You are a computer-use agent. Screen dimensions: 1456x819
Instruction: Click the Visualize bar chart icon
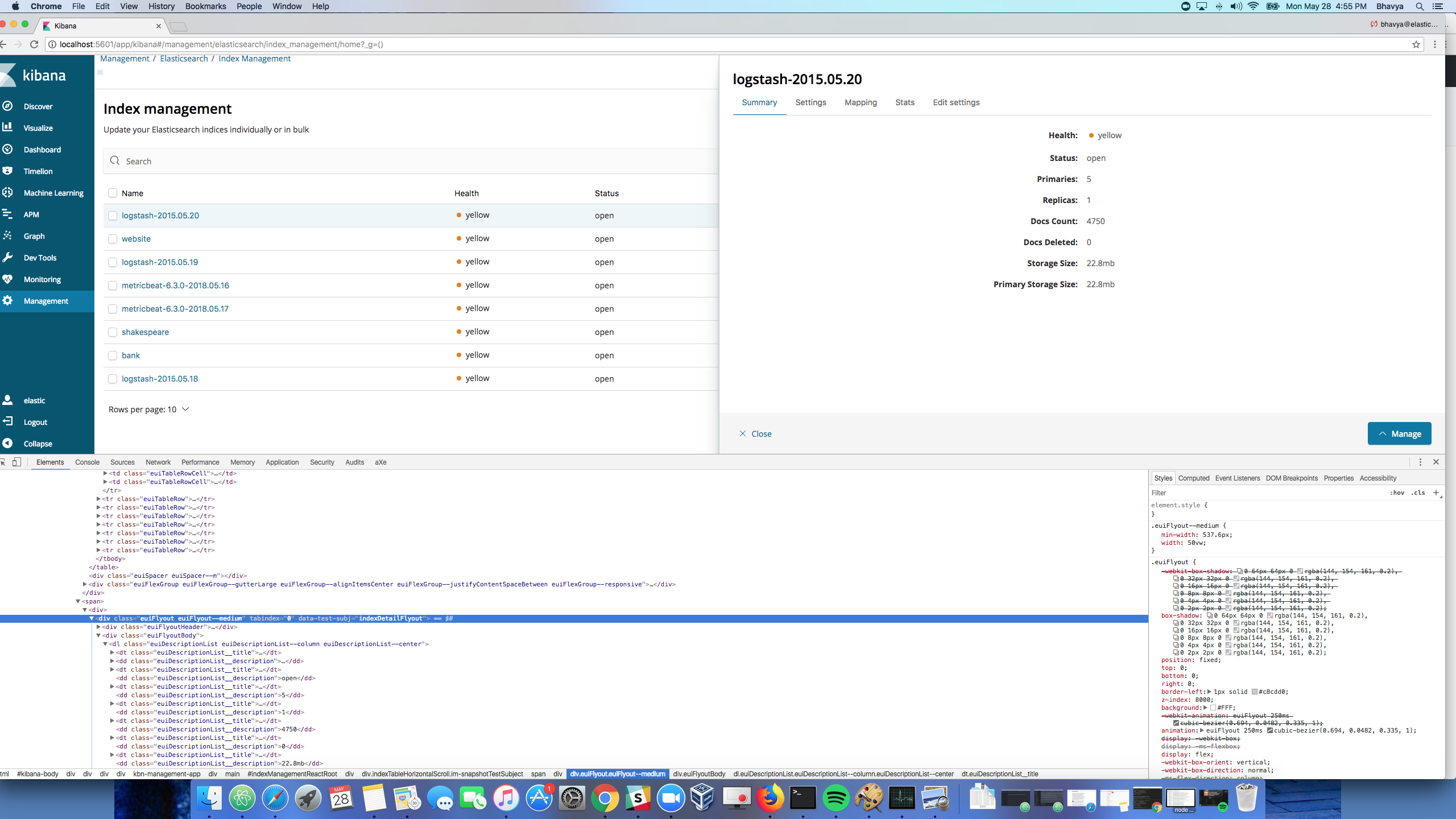click(7, 127)
